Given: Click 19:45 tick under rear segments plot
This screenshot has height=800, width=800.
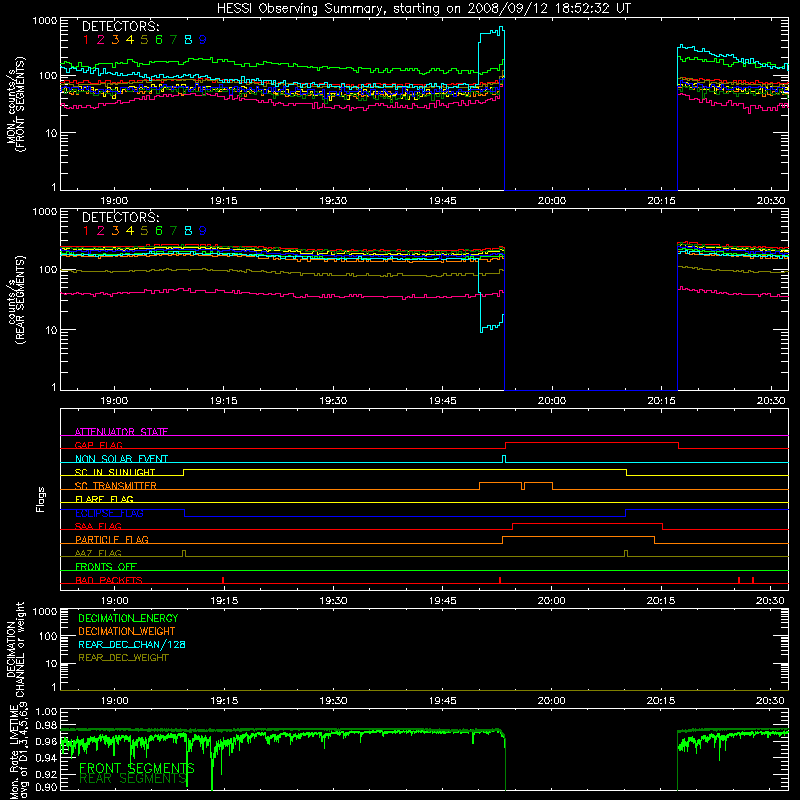Looking at the screenshot, I should pos(443,401).
